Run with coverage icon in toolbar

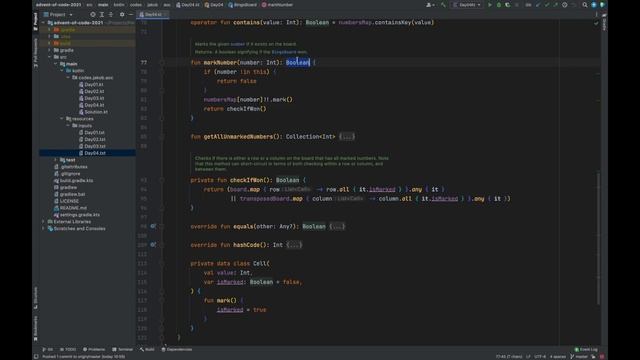(507, 5)
